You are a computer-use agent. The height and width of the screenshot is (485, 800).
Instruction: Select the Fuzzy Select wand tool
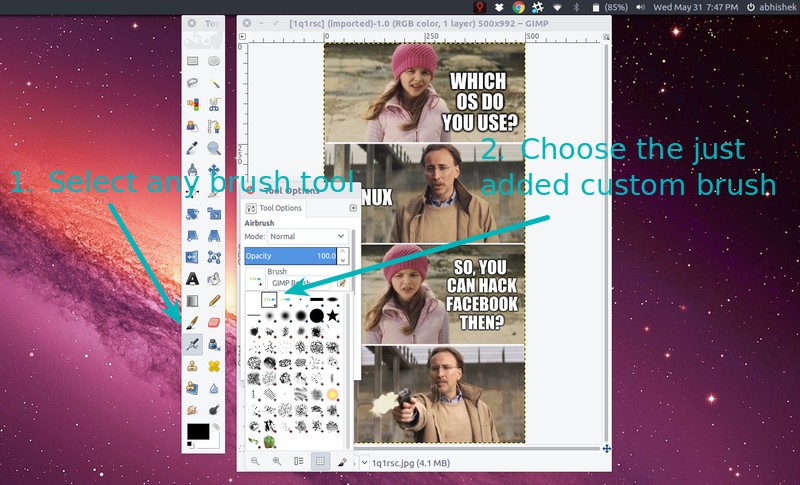(214, 83)
